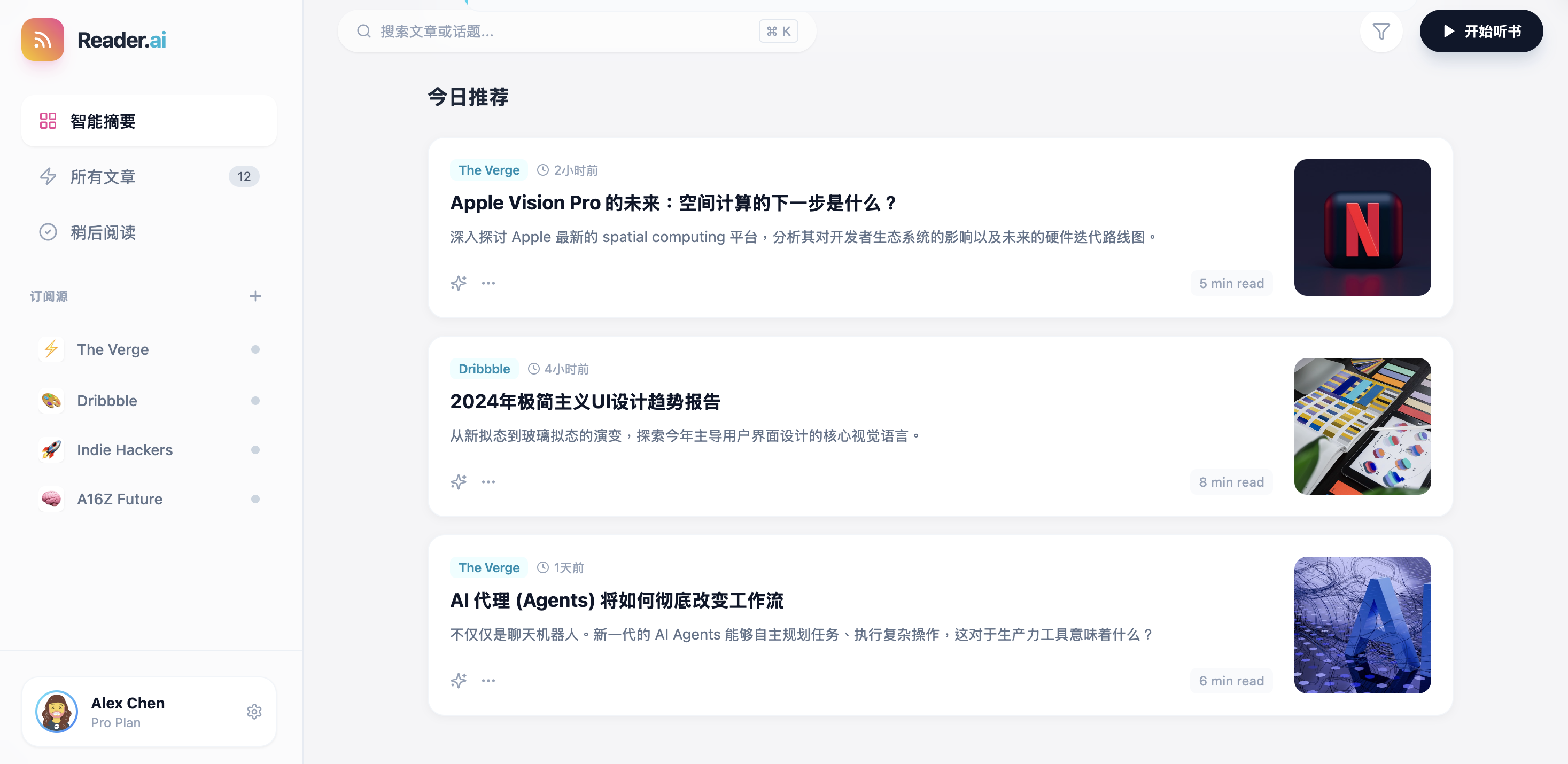Click the filter funnel icon

coord(1380,31)
